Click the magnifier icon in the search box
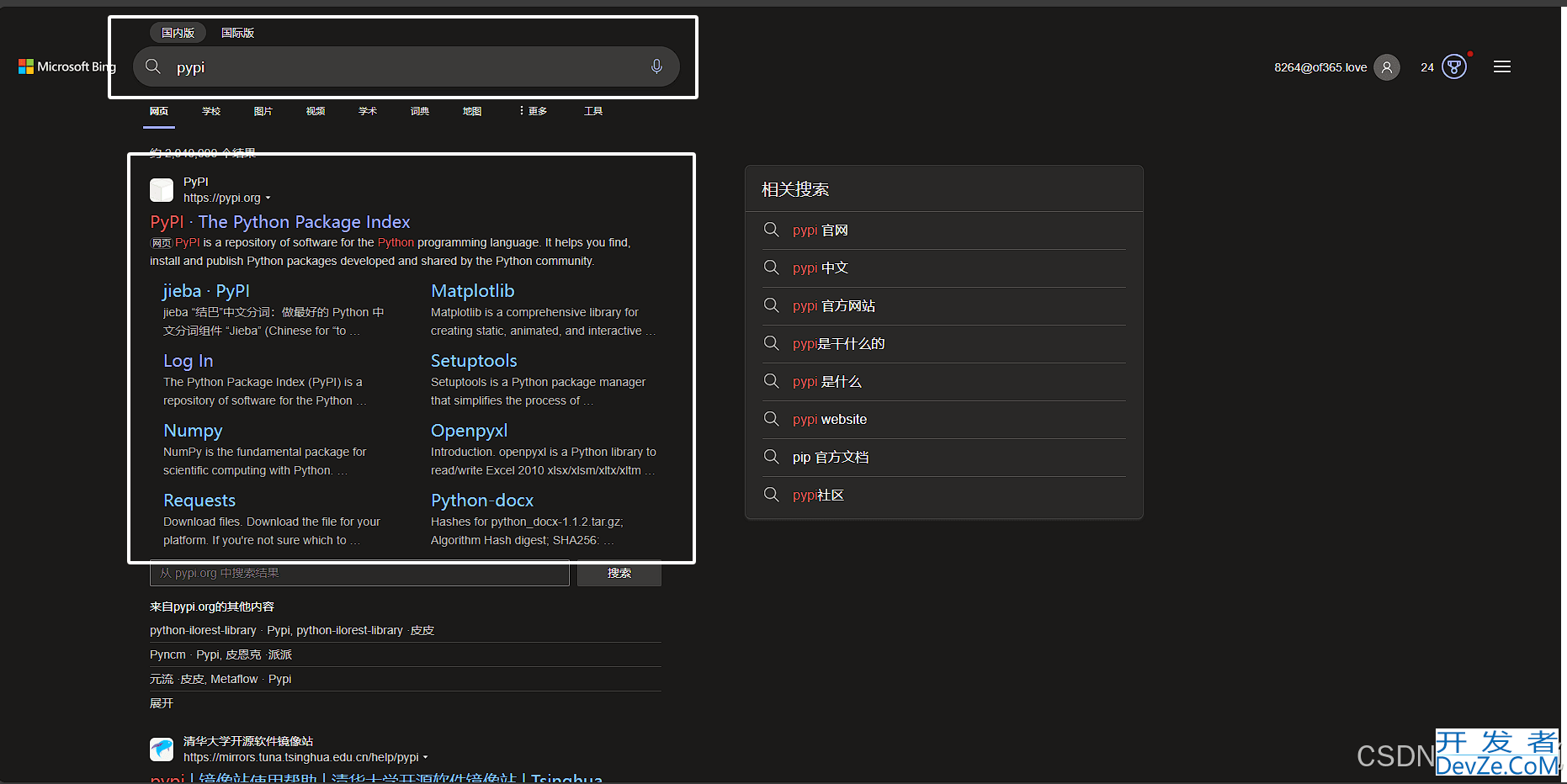Viewport: 1567px width, 784px height. tap(153, 66)
